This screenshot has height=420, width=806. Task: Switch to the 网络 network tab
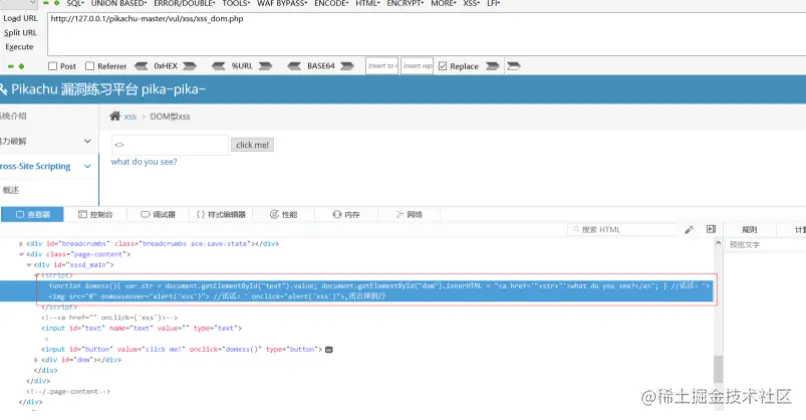click(x=409, y=214)
